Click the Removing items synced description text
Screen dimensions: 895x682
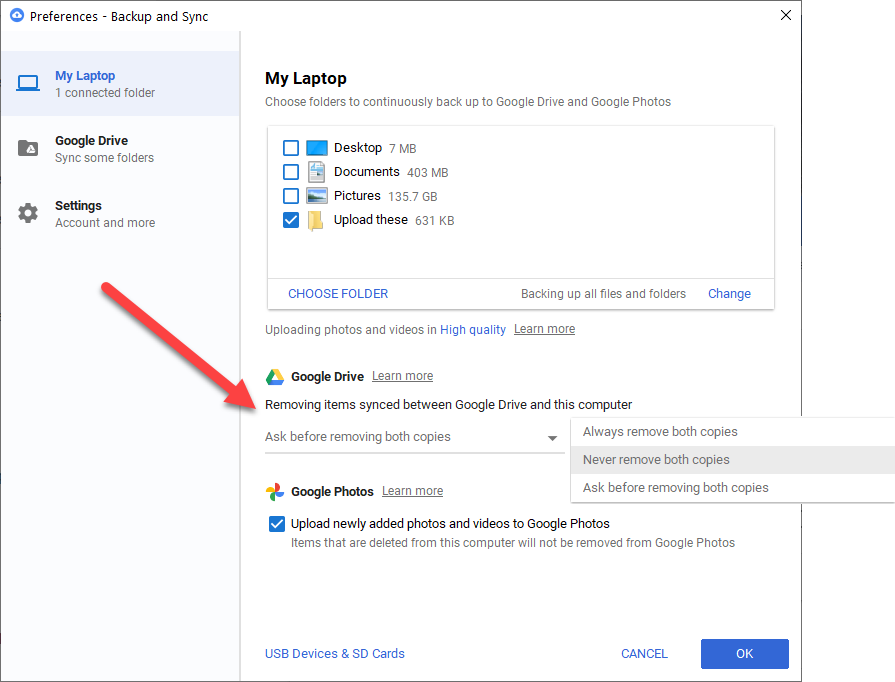click(449, 405)
